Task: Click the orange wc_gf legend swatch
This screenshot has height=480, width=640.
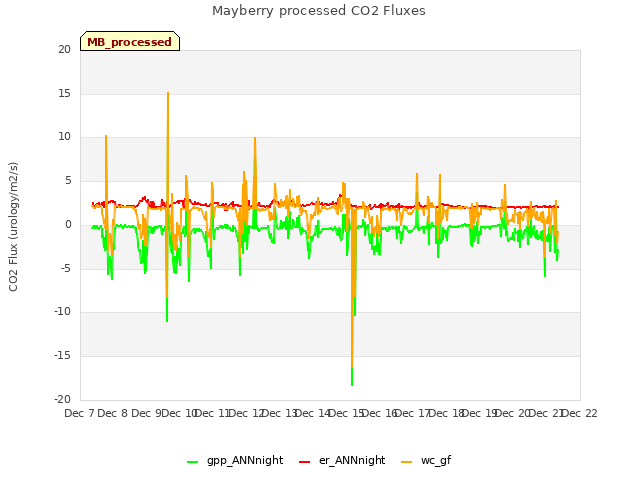Action: (x=407, y=462)
